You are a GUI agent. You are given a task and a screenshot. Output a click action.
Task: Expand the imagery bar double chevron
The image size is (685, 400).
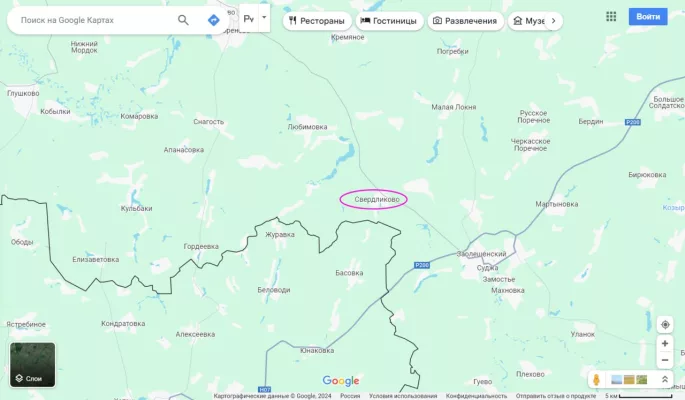point(665,379)
